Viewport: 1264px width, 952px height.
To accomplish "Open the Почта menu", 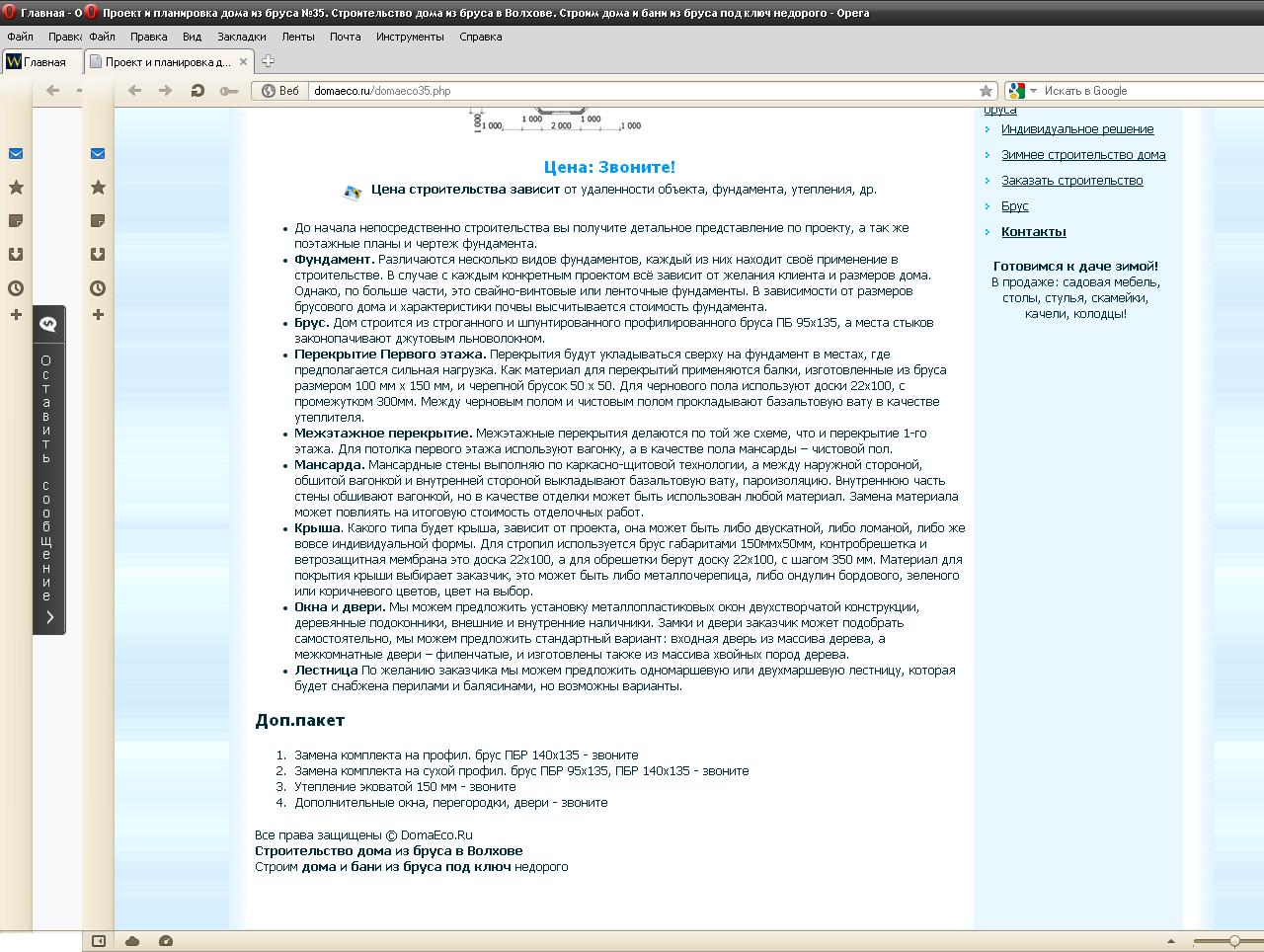I will click(346, 37).
